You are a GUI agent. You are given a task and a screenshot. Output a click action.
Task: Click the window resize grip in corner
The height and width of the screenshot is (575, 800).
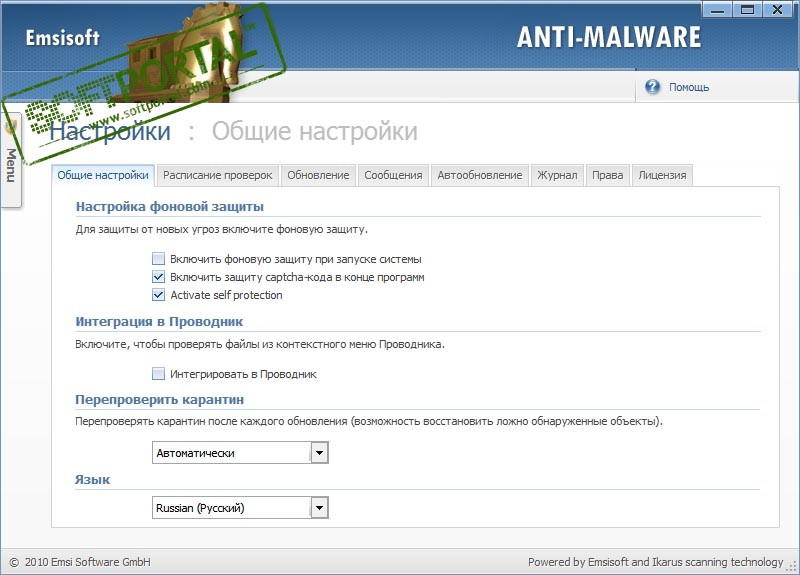coord(792,566)
